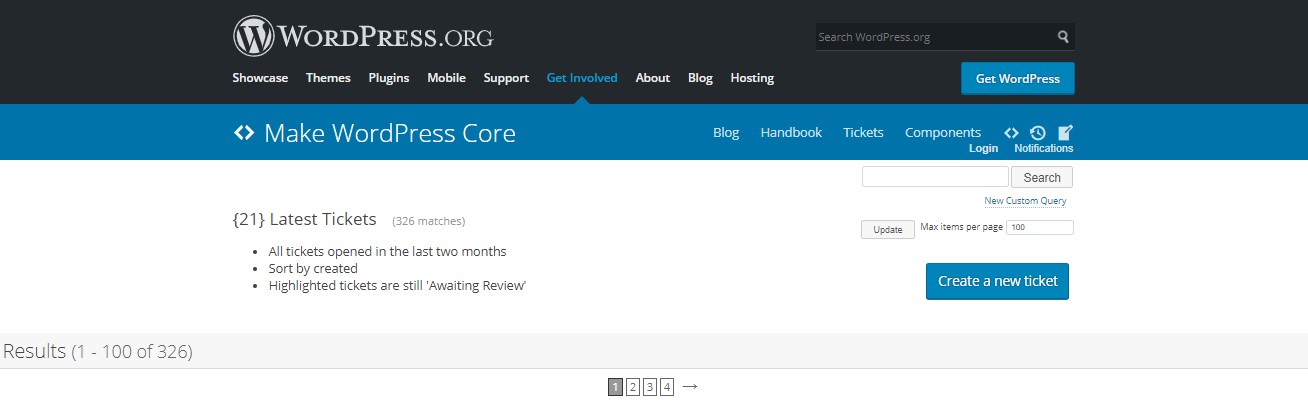Open the About menu item
Screen dimensions: 1308x417
point(652,78)
